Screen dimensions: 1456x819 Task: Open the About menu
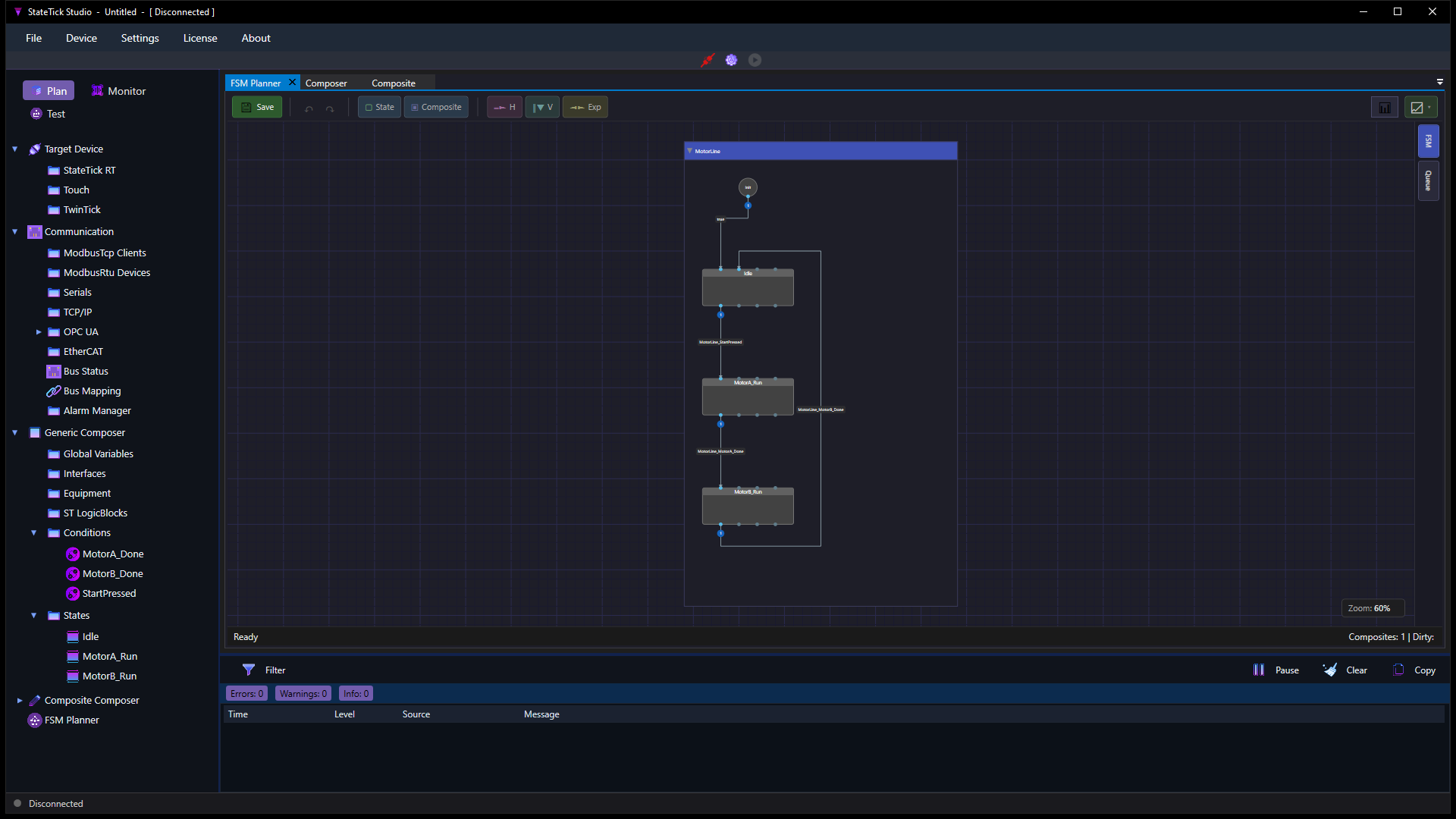point(256,38)
